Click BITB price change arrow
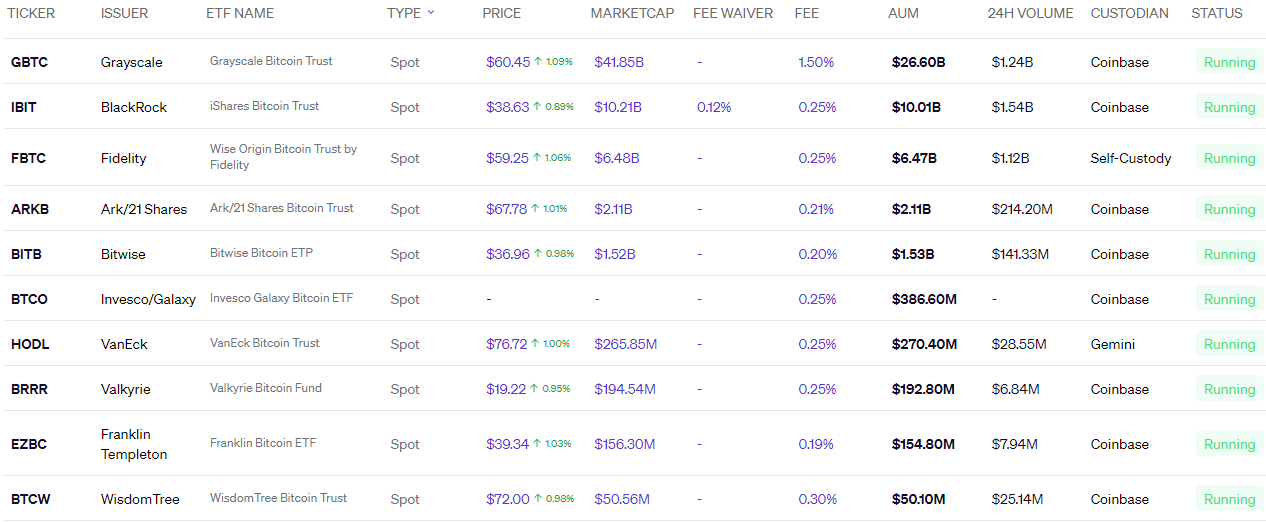The width and height of the screenshot is (1266, 523). click(x=537, y=254)
